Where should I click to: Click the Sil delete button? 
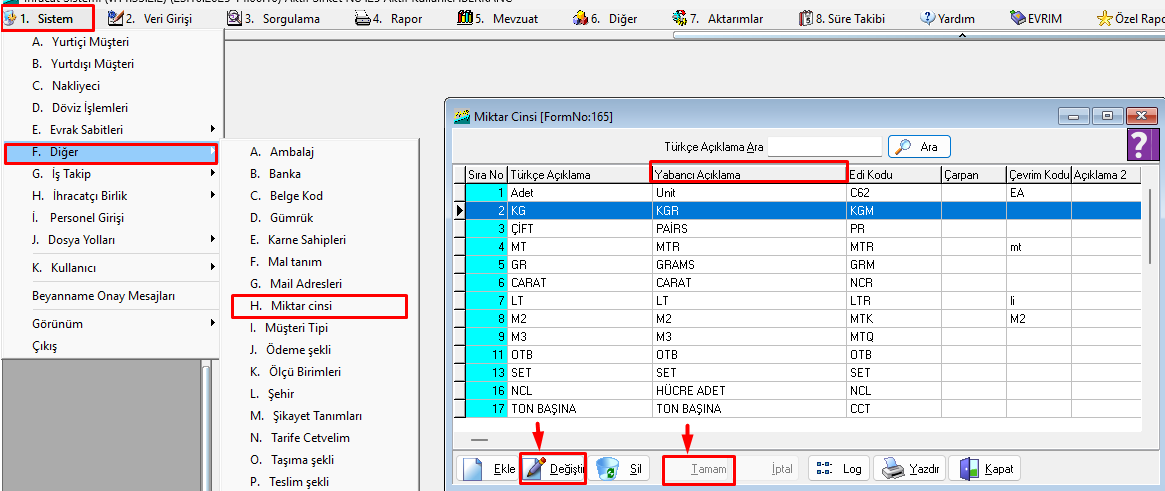coord(620,469)
